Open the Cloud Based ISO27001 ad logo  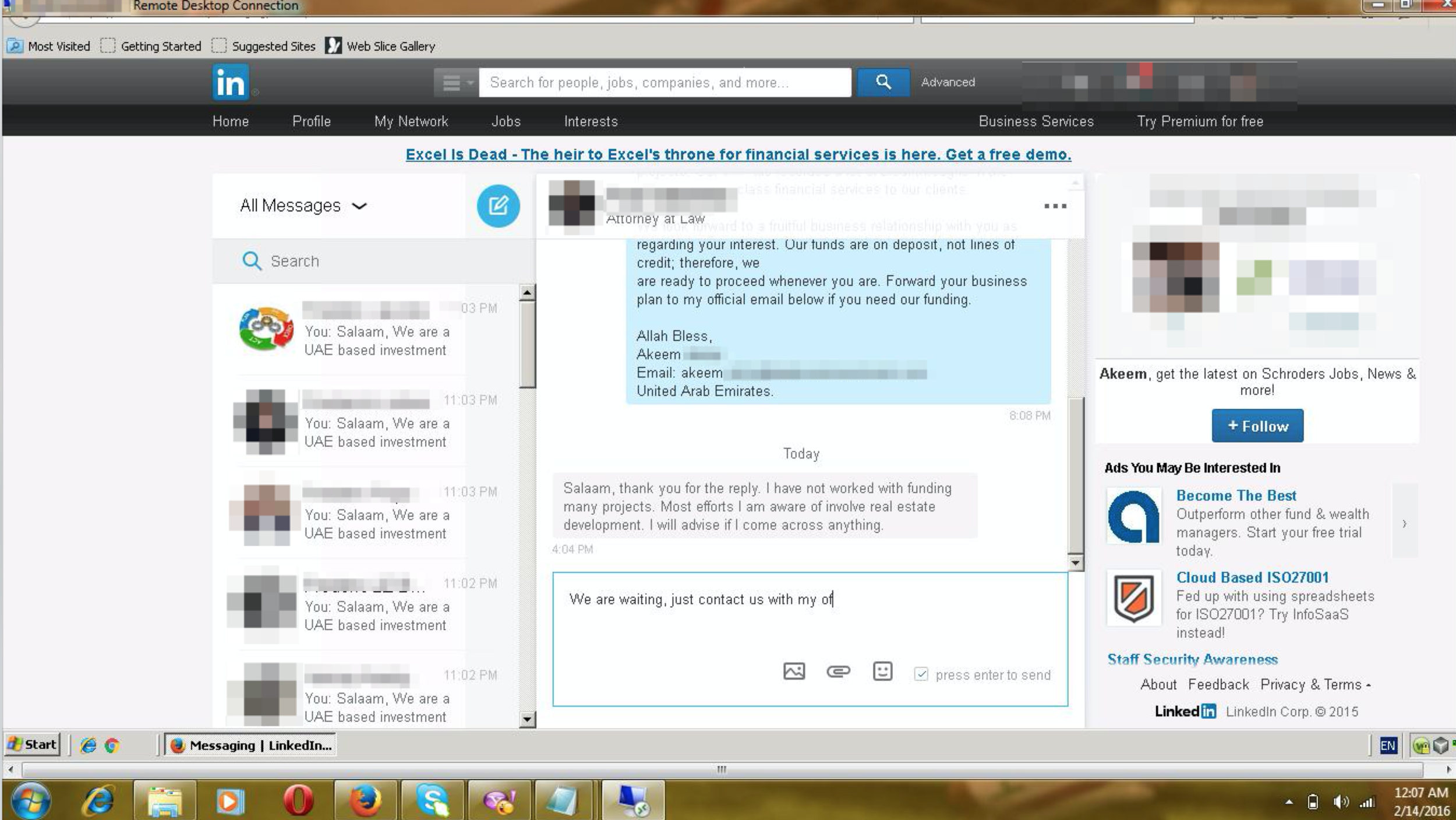(x=1133, y=598)
